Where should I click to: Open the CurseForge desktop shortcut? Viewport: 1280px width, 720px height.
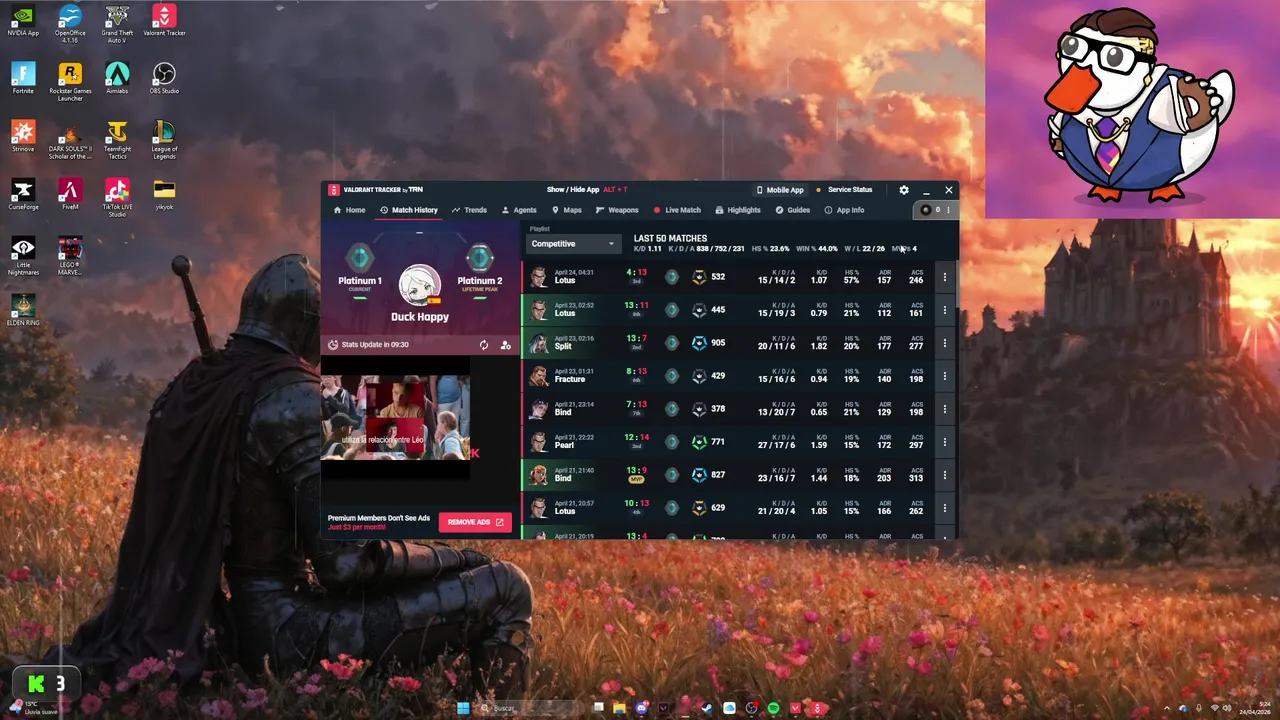click(23, 195)
